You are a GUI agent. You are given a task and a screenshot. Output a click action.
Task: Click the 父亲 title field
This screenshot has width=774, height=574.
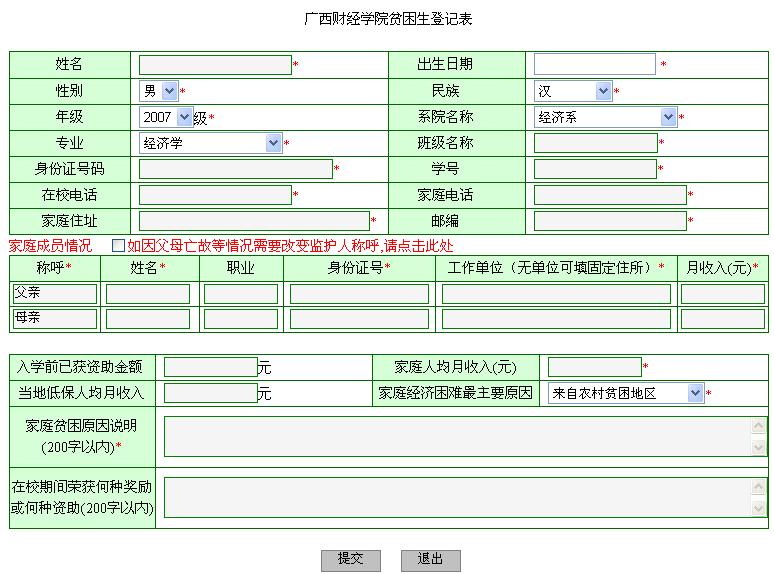[55, 294]
